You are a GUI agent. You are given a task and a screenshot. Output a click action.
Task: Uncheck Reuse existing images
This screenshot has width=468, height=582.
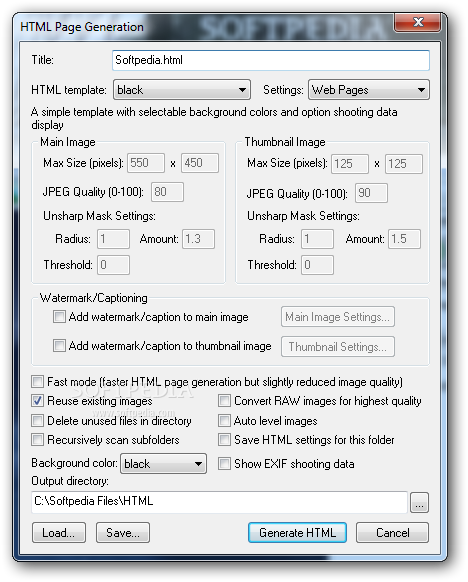pos(37,401)
